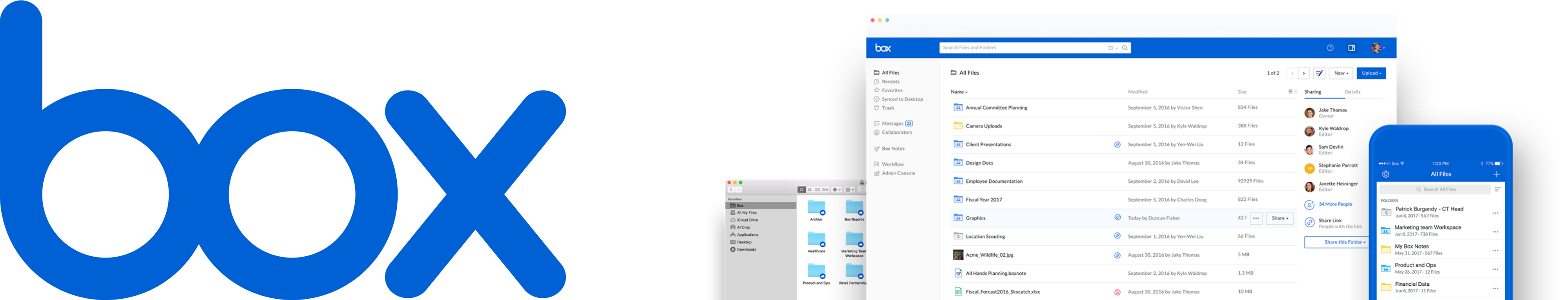Viewport: 1568px width, 300px height.
Task: Switch to list view in file table
Action: click(1290, 92)
